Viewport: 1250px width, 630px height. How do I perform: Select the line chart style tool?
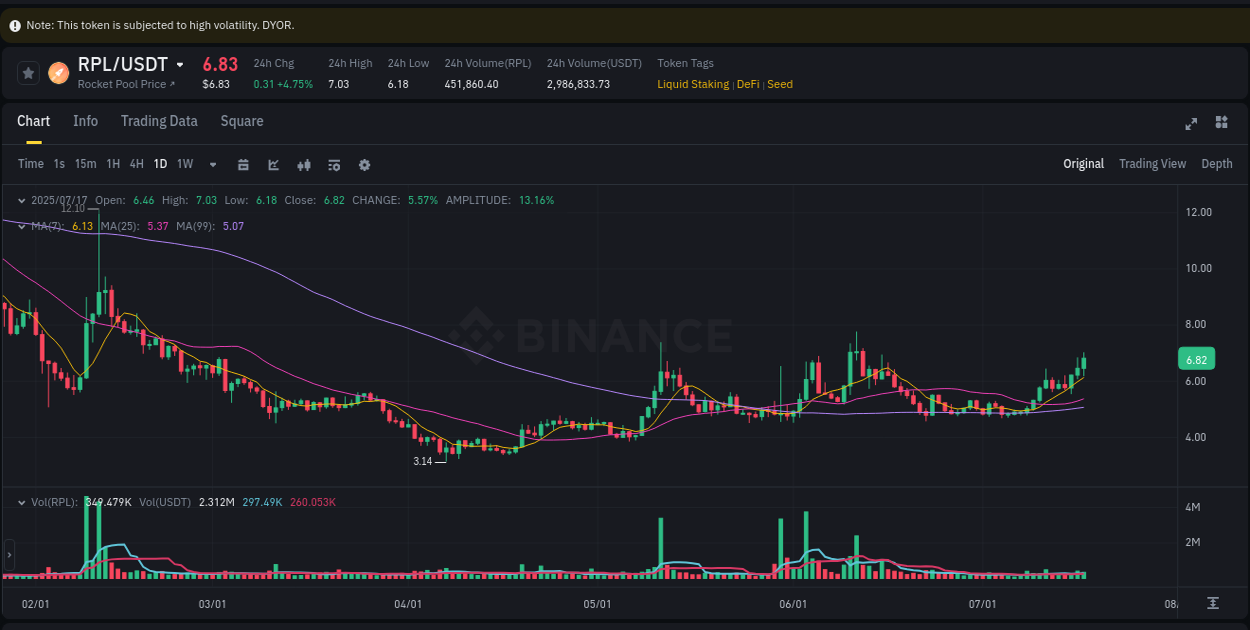click(273, 163)
